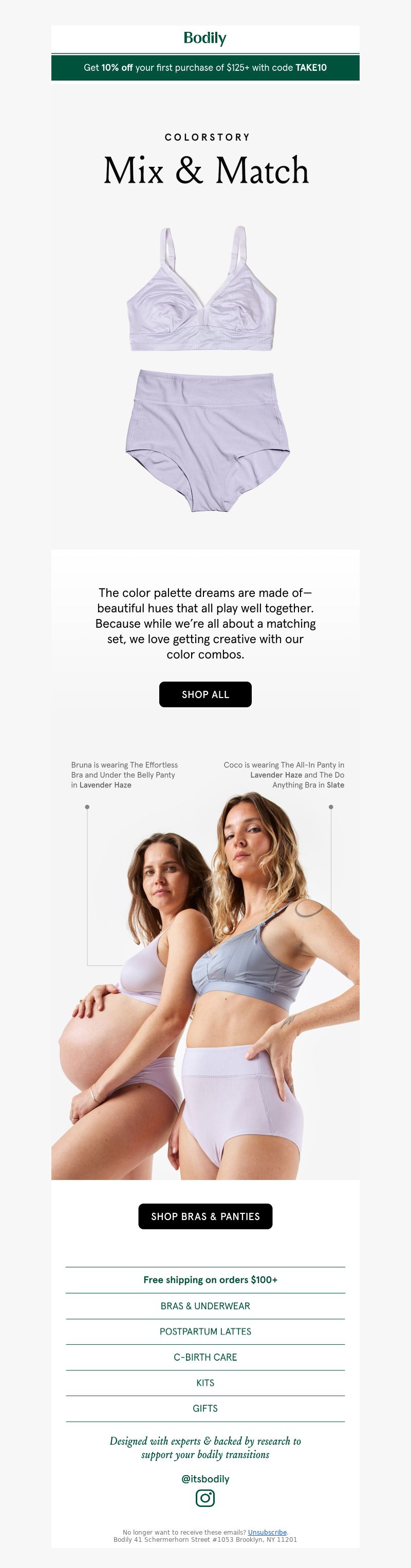Click the SHOP BRAS & PANTIES button

(205, 1216)
